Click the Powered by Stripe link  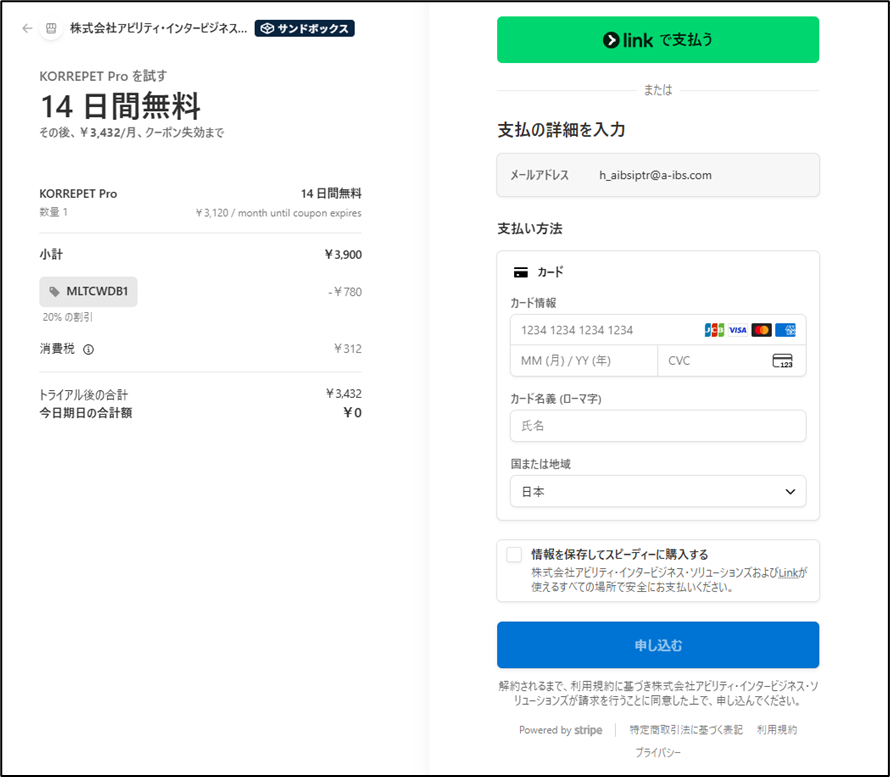pyautogui.click(x=560, y=730)
